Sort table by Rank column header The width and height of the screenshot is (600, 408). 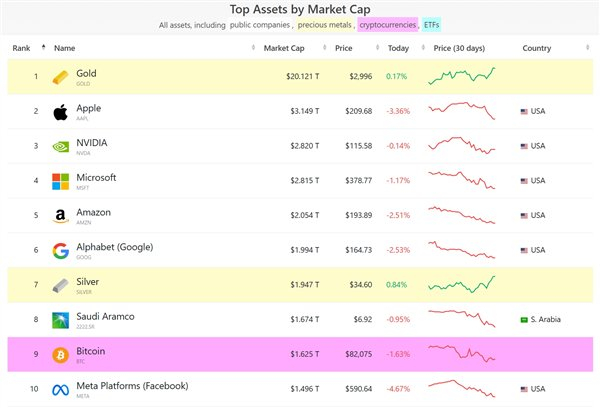[x=22, y=48]
